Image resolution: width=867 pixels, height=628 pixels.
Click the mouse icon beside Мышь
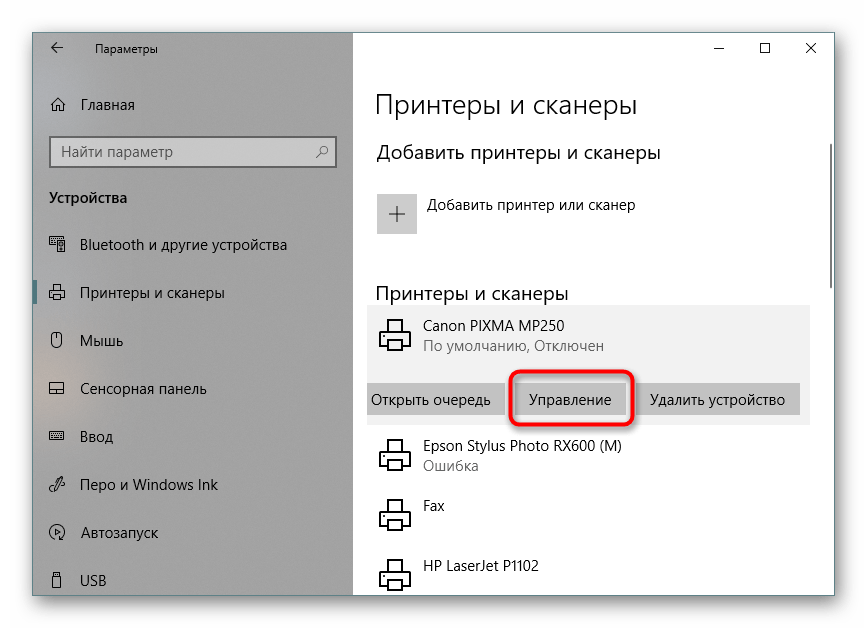55,341
